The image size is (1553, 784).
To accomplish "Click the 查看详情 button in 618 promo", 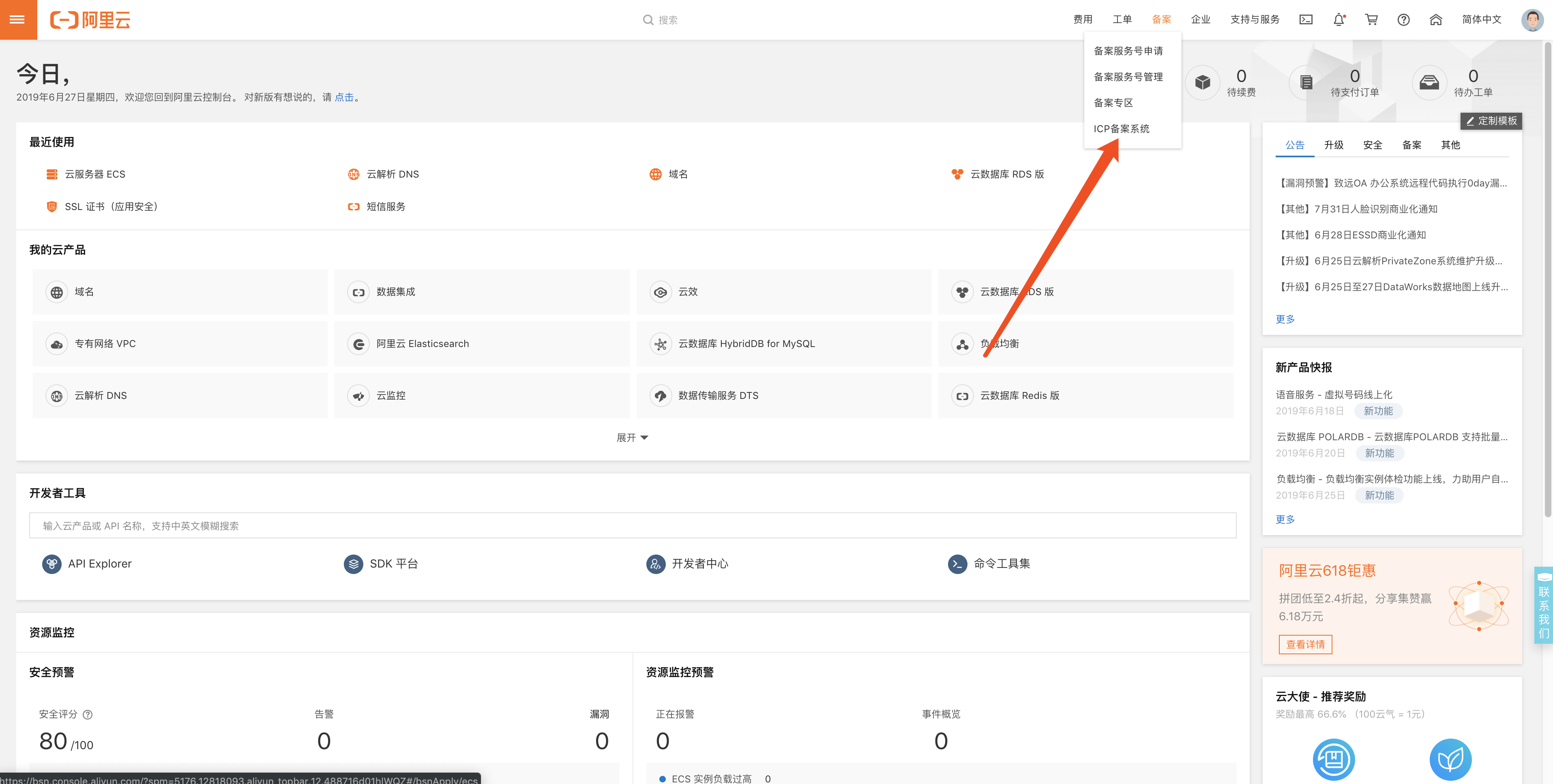I will tap(1305, 645).
